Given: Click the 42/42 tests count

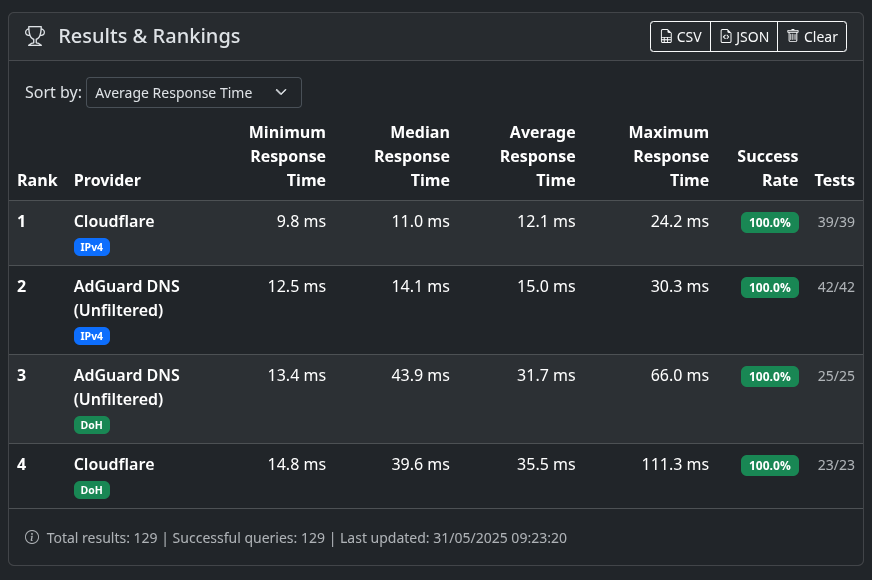Looking at the screenshot, I should pos(836,287).
